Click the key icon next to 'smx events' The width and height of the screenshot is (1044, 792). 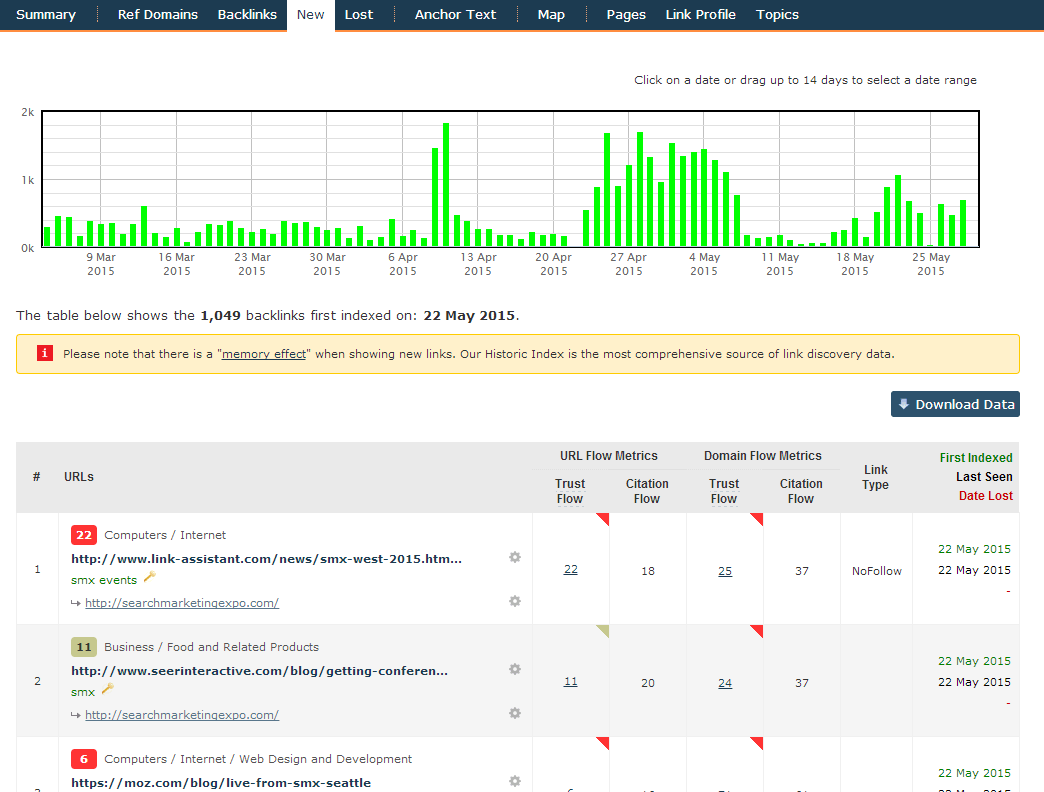tap(150, 578)
